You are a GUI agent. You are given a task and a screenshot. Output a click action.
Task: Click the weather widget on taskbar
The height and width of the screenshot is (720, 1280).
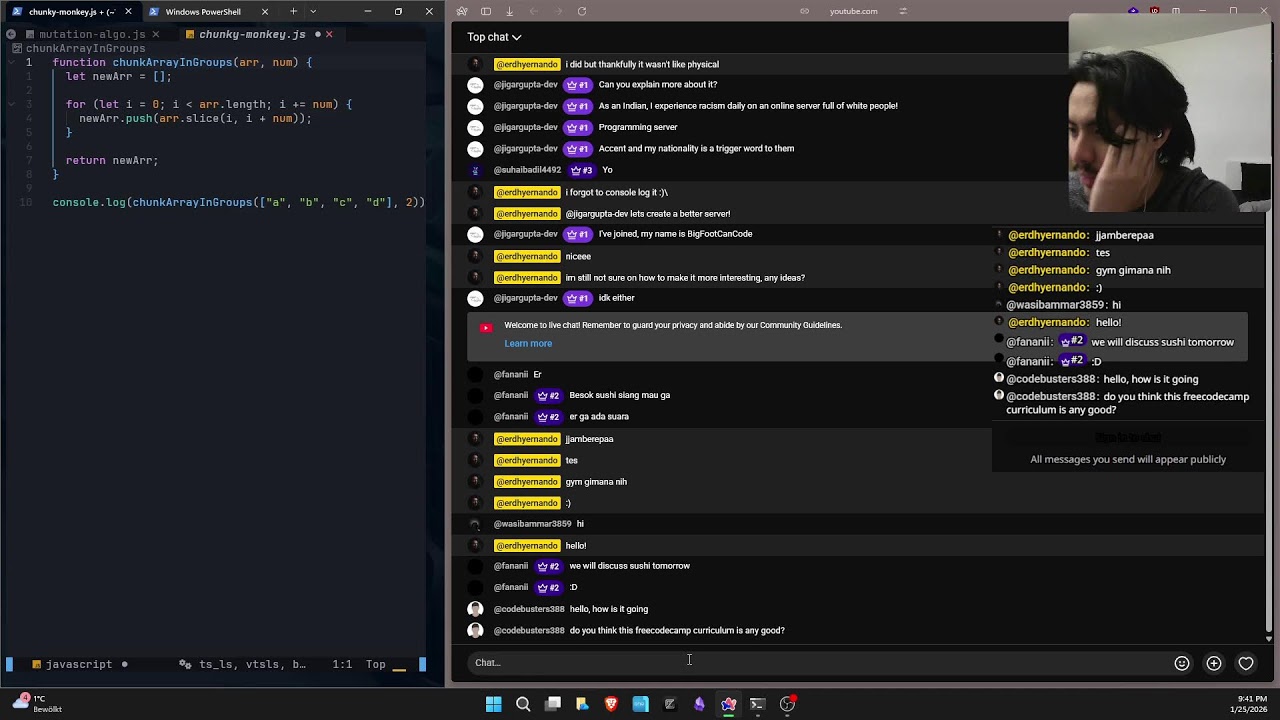point(36,704)
